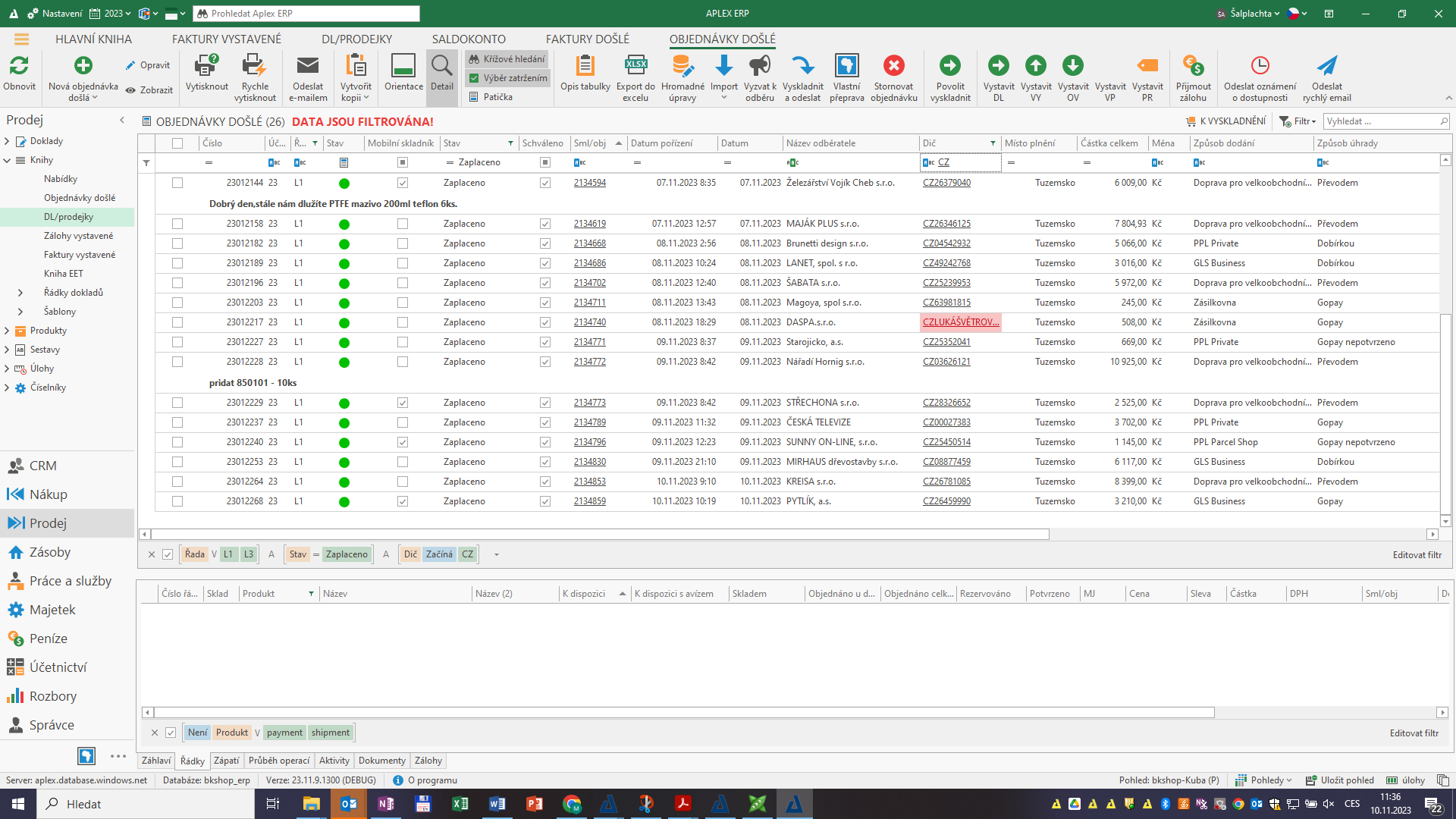
Task: Toggle Výběr zatržením checkbox
Action: 474,78
